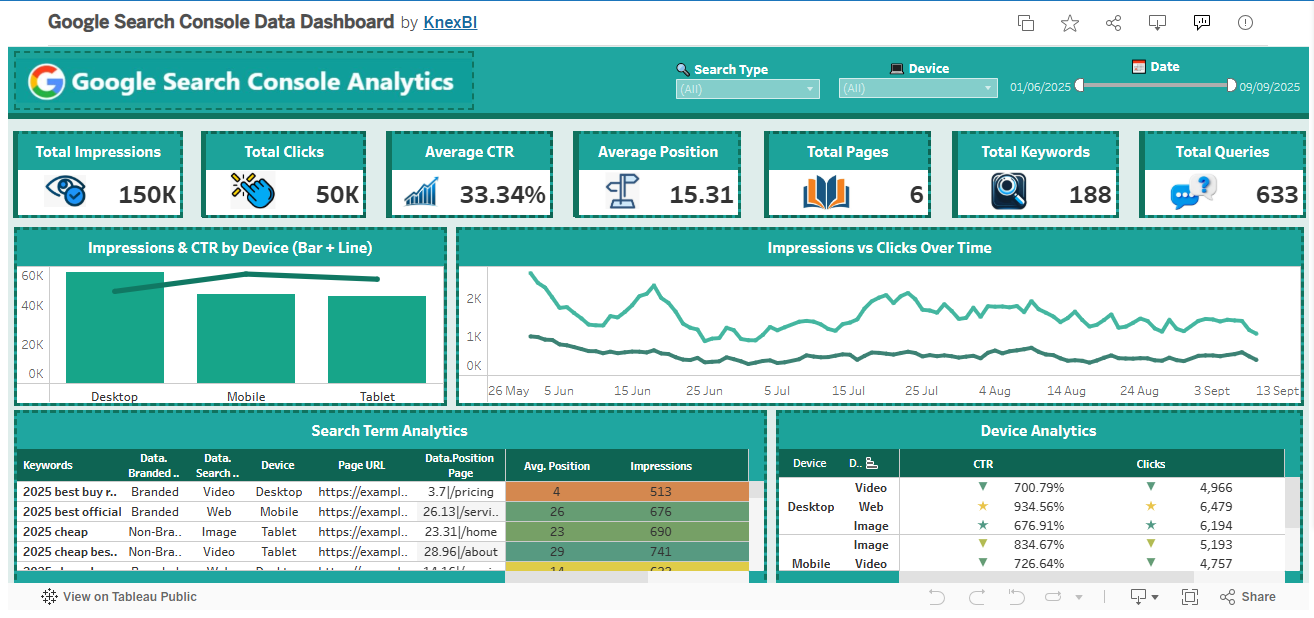Click the Page URL column header
Viewport: 1314px width, 618px height.
362,466
